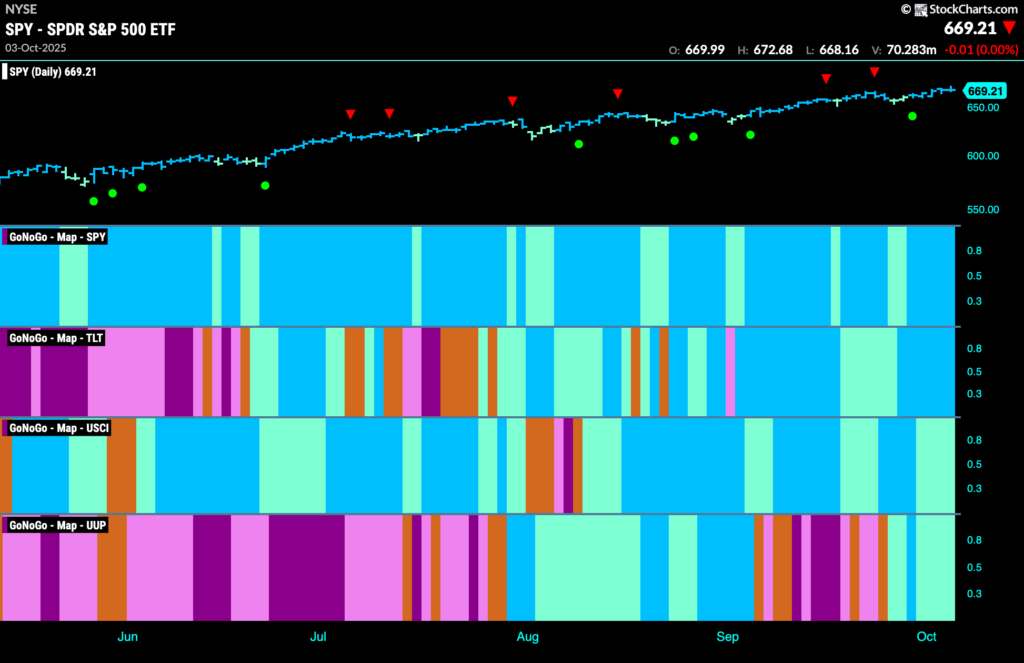Click the 0.8 axis label of SPY map
This screenshot has width=1024, height=663.
coord(974,251)
